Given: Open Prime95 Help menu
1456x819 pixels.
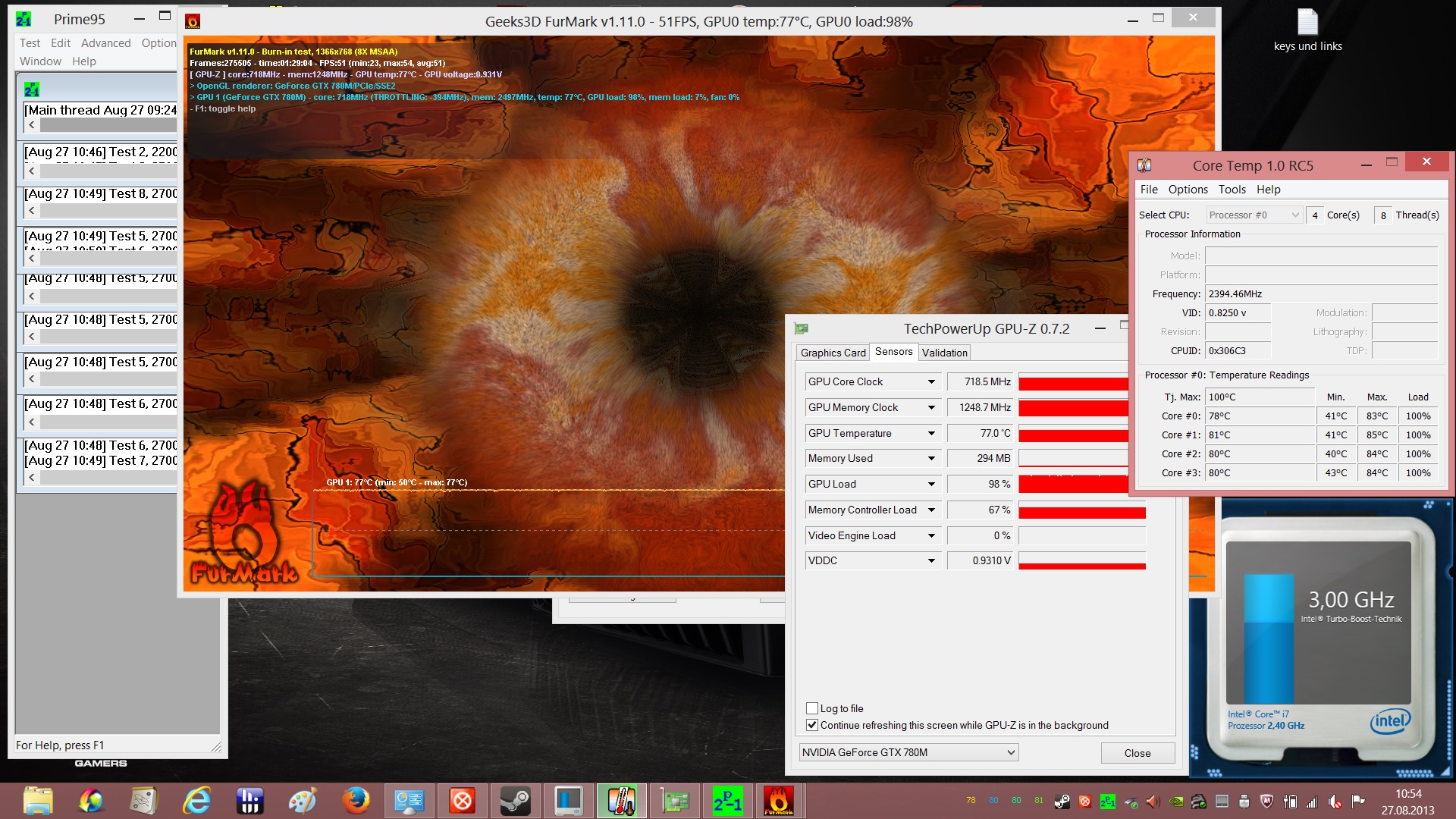Looking at the screenshot, I should [x=83, y=61].
